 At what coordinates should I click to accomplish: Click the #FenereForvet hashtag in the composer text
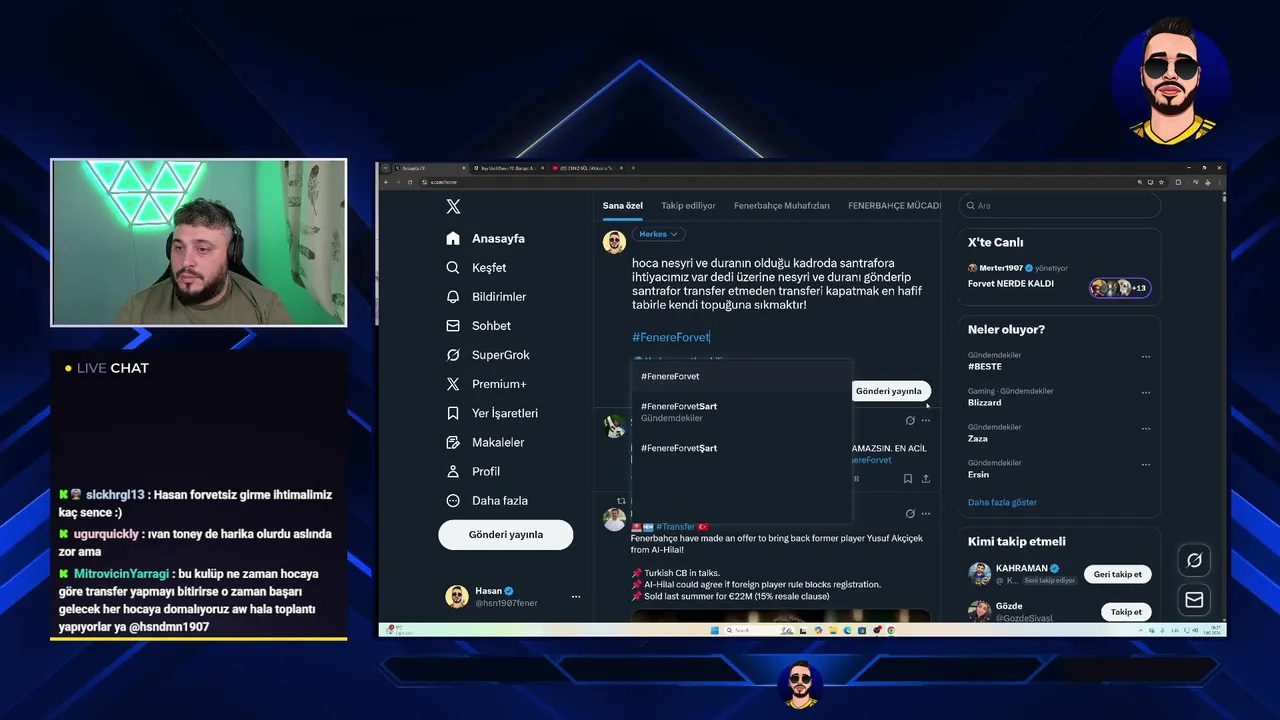coord(671,338)
